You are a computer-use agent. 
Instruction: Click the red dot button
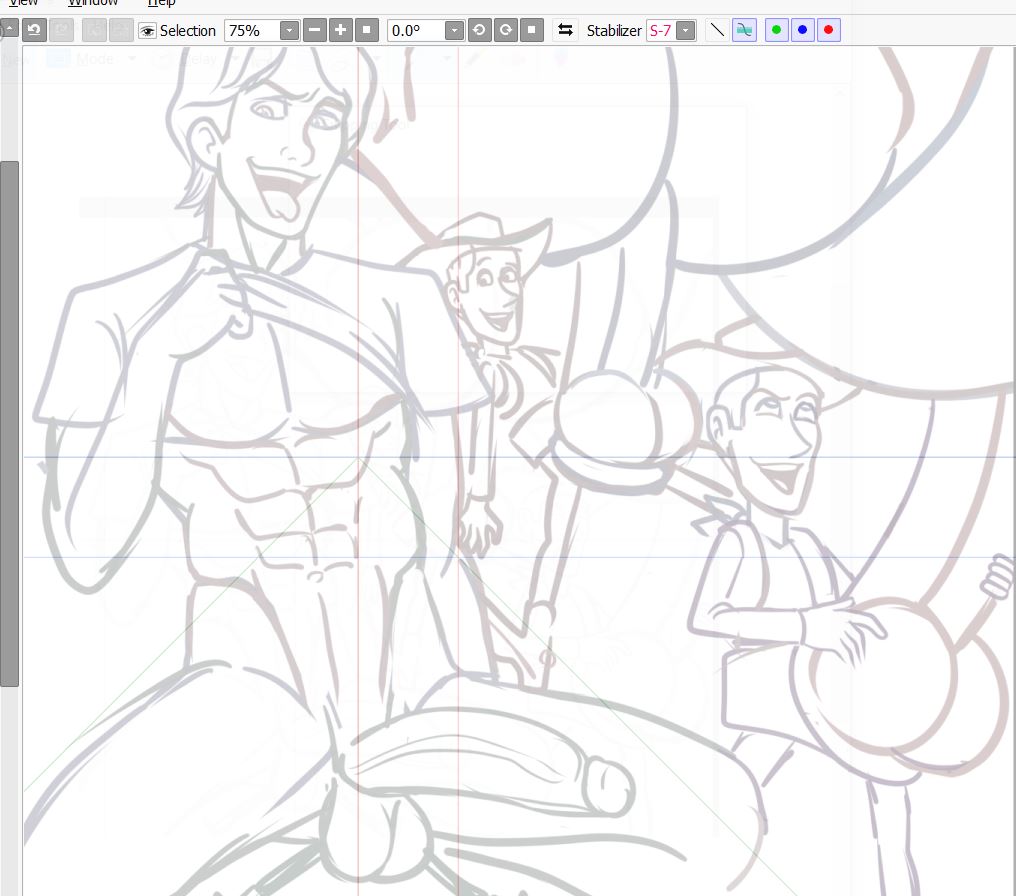(x=828, y=30)
